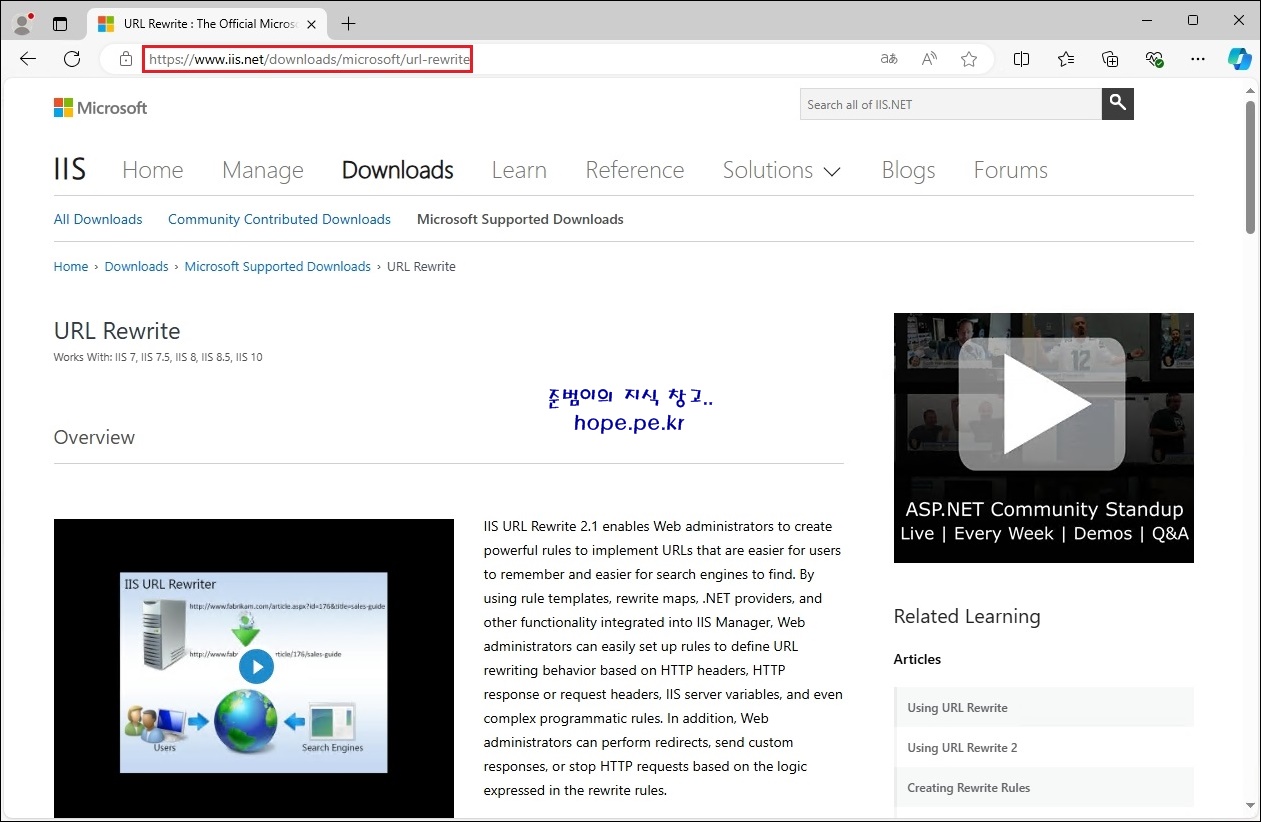Click Microsoft Supported Downloads breadcrumb
This screenshot has height=822, width=1261.
point(278,266)
